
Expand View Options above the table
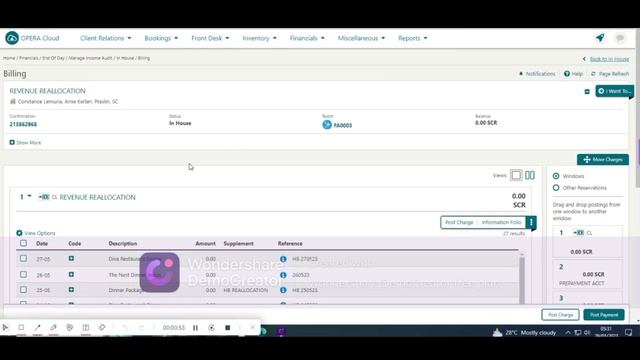(36, 233)
